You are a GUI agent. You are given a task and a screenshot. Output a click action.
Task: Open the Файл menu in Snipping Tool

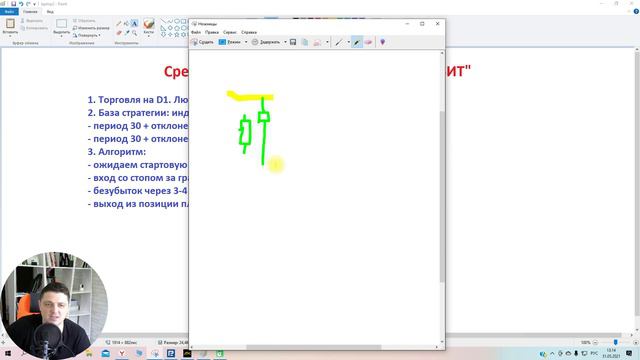(x=196, y=32)
